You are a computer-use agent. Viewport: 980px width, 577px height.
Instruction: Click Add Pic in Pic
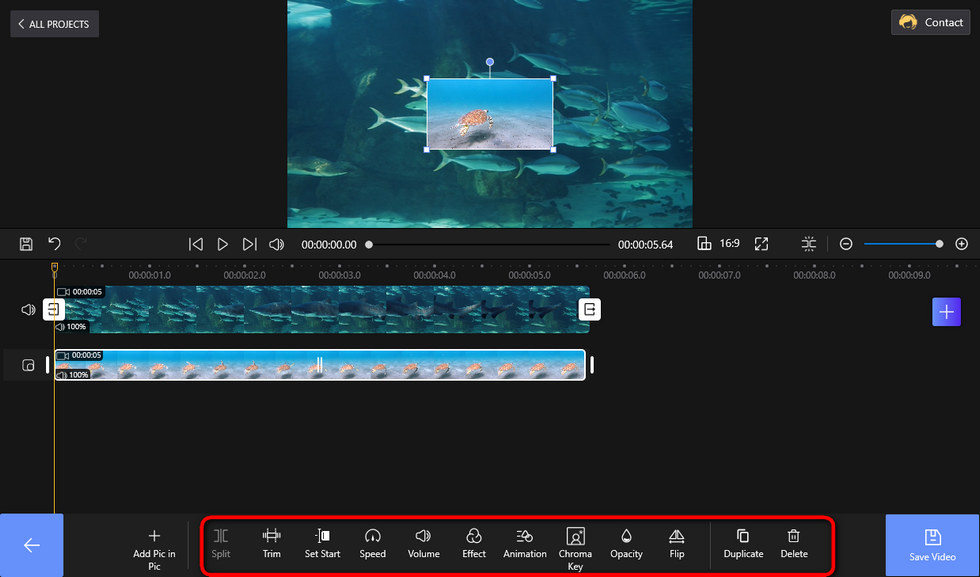[x=154, y=549]
